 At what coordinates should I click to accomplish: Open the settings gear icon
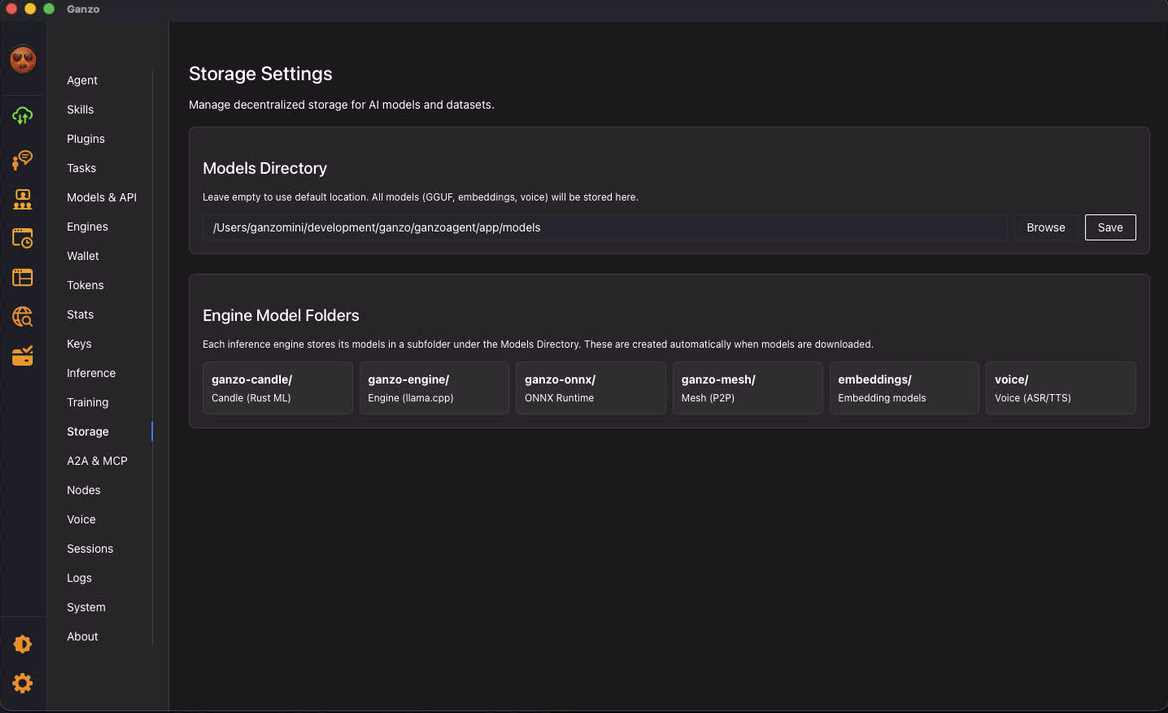[x=22, y=683]
